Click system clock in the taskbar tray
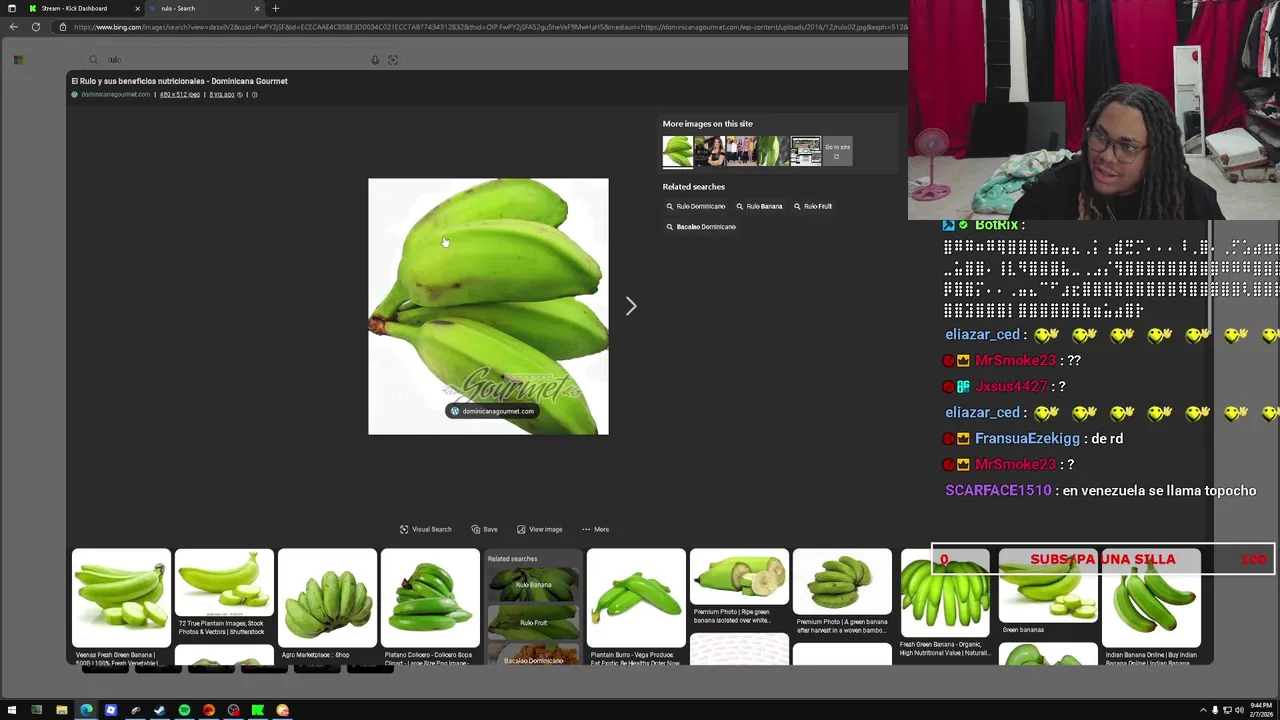This screenshot has height=720, width=1280. 1261,710
